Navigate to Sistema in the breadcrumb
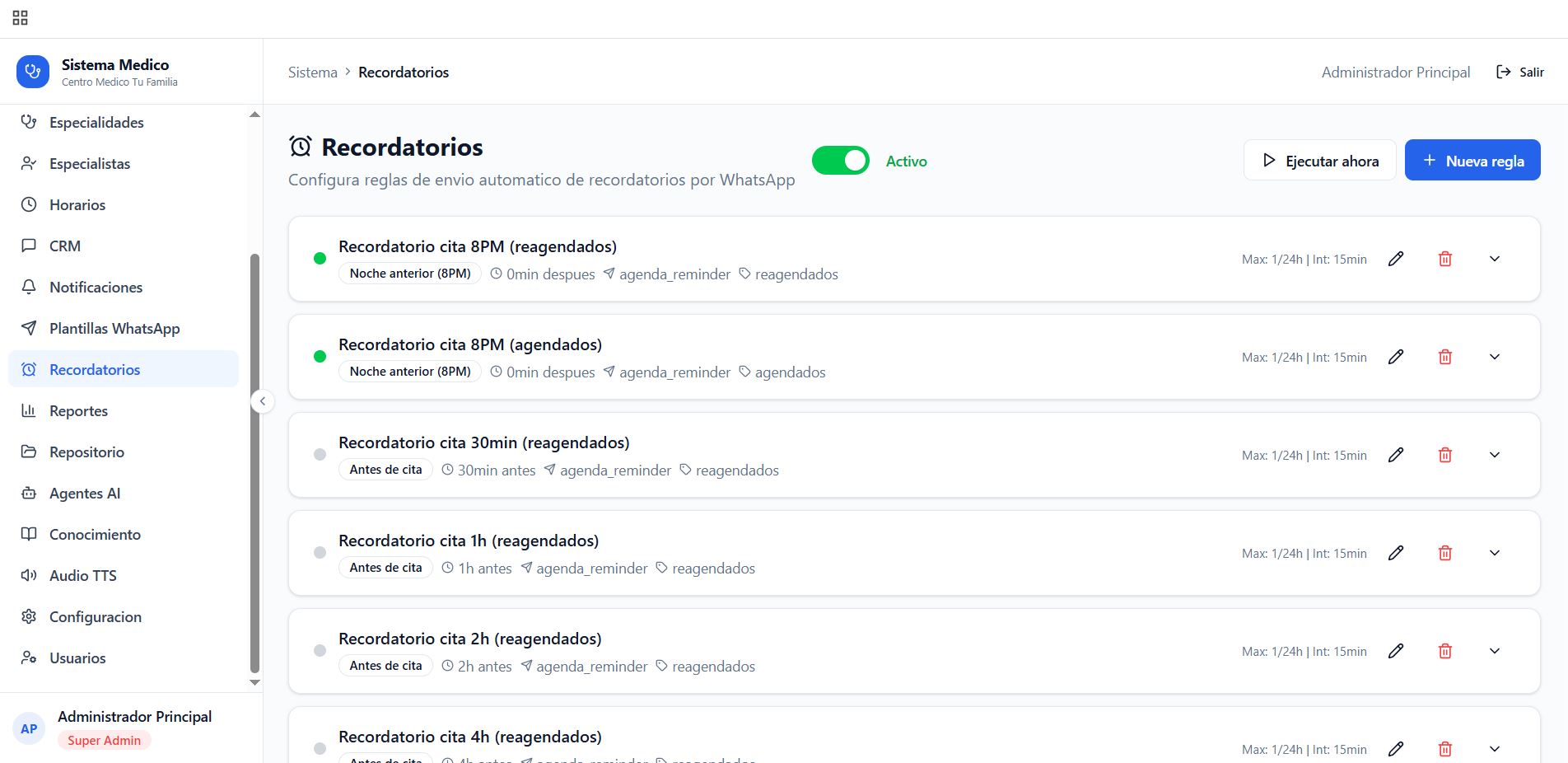Viewport: 1568px width, 763px height. click(312, 72)
